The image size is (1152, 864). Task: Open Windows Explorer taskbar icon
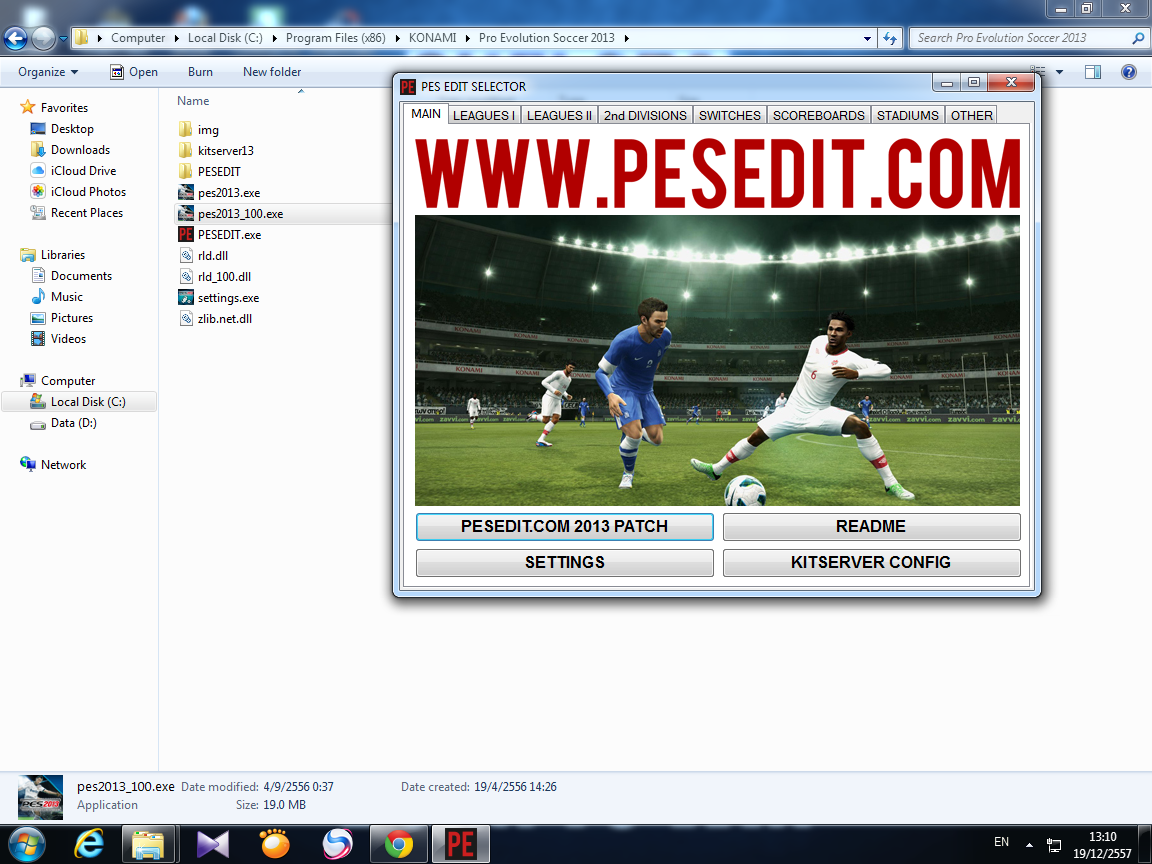pos(148,844)
